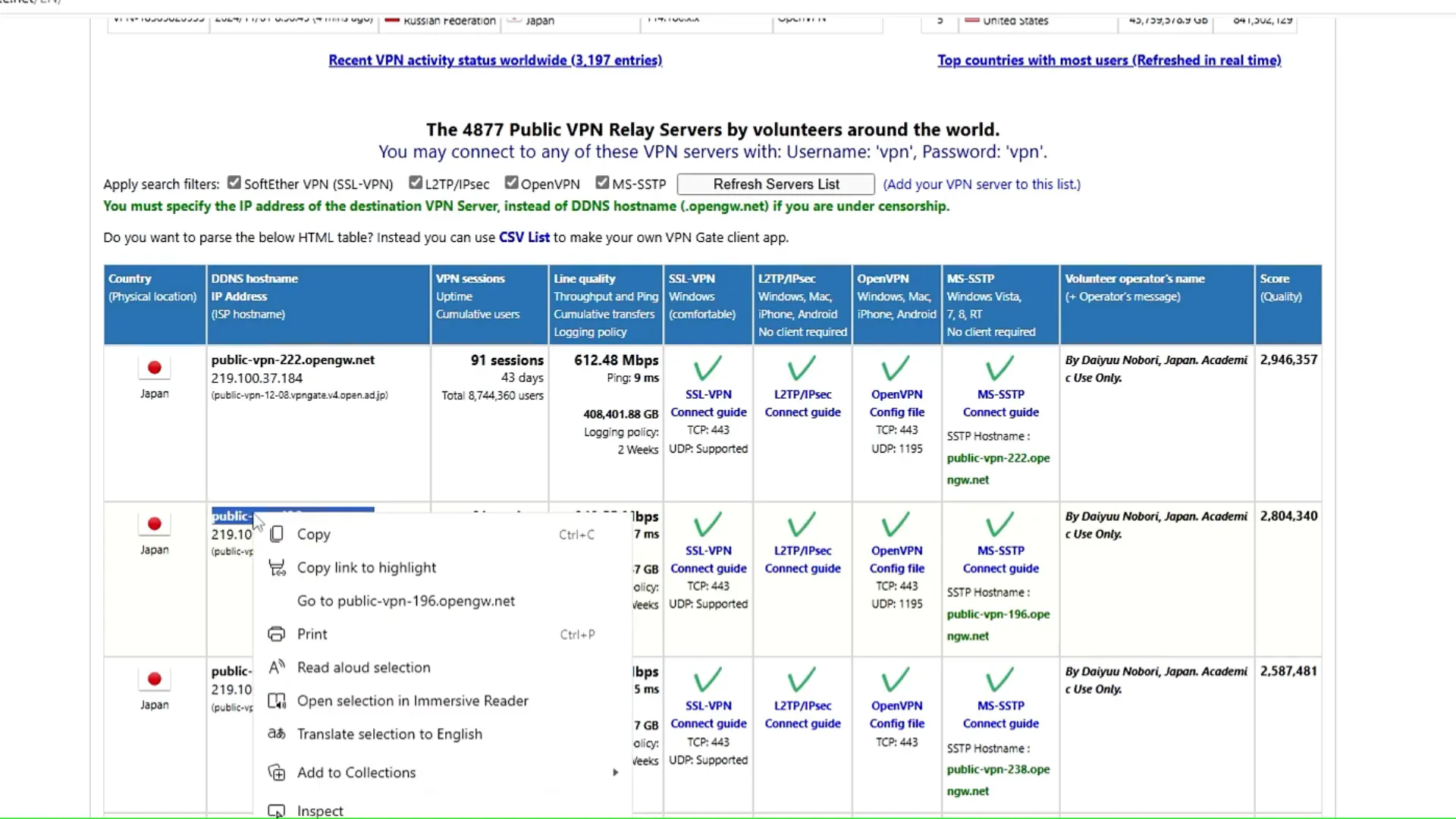The image size is (1456, 819).
Task: Open MS-SSTP Connect guide in public-vpn-196 row
Action: pos(1001,569)
